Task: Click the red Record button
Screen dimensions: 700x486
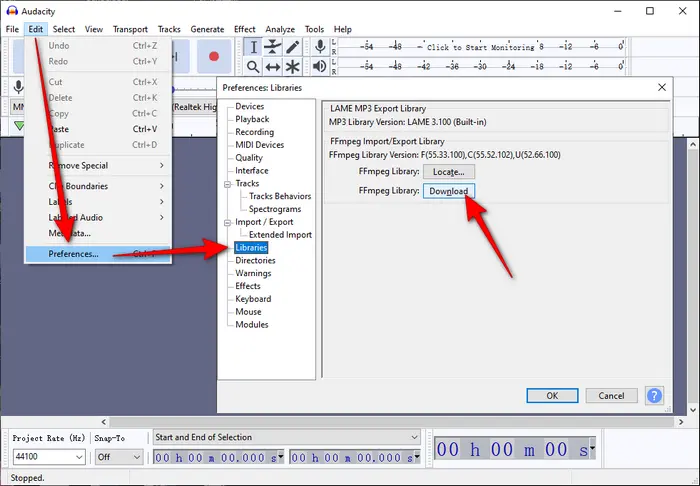Action: coord(214,56)
